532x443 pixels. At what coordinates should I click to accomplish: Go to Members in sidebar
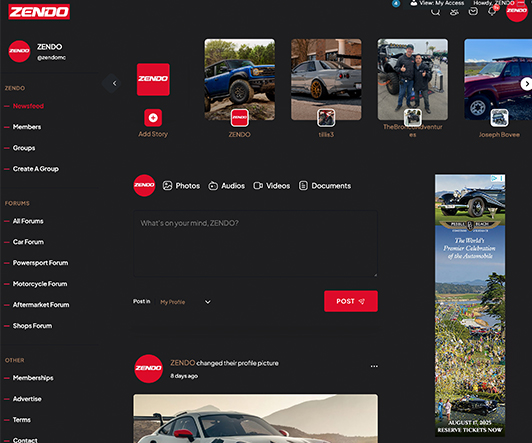[27, 127]
